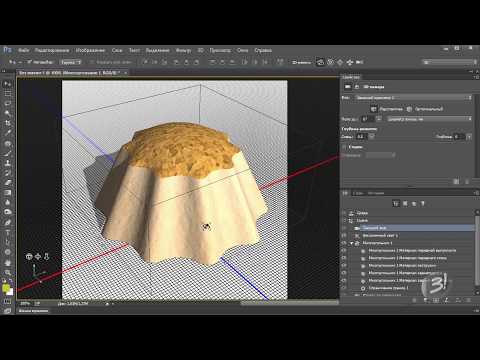Choose the Slide 3D object mode icon
The image size is (480, 360).
[350, 62]
